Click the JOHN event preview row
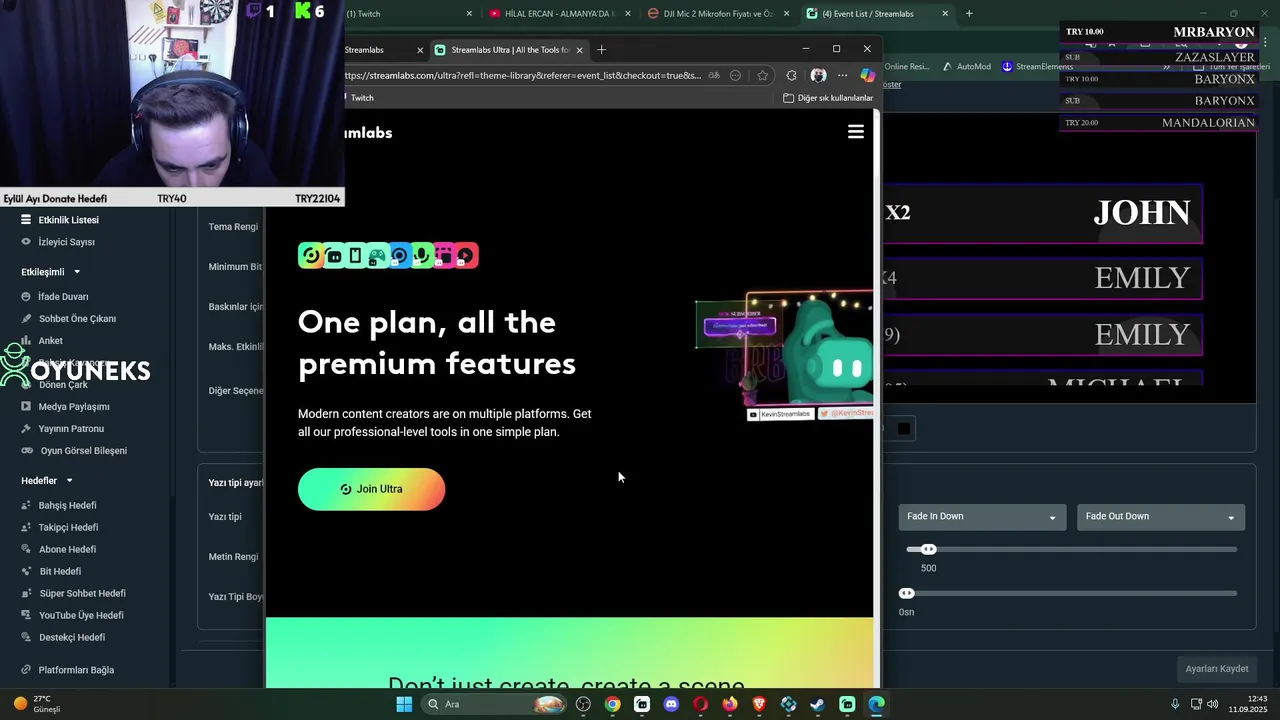 pyautogui.click(x=1041, y=213)
